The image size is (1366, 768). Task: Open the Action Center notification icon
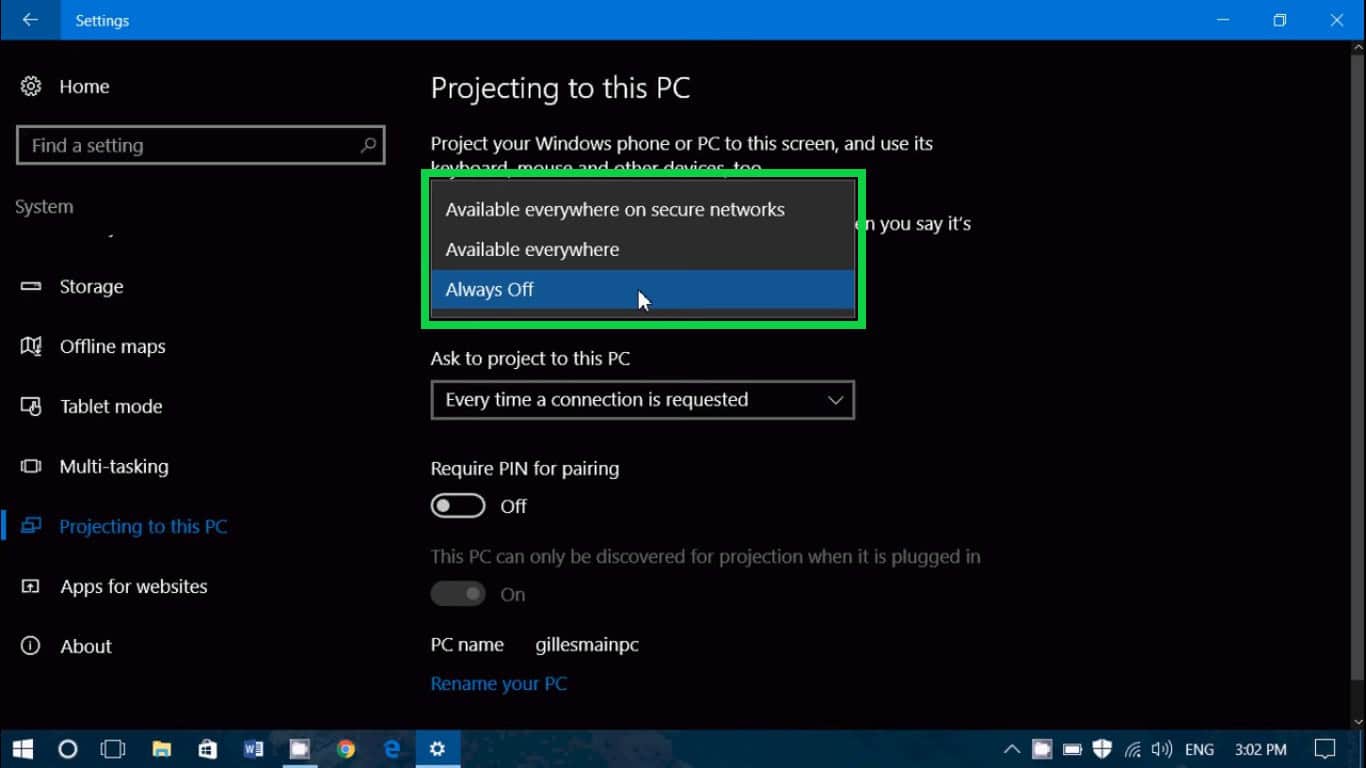click(x=1325, y=749)
